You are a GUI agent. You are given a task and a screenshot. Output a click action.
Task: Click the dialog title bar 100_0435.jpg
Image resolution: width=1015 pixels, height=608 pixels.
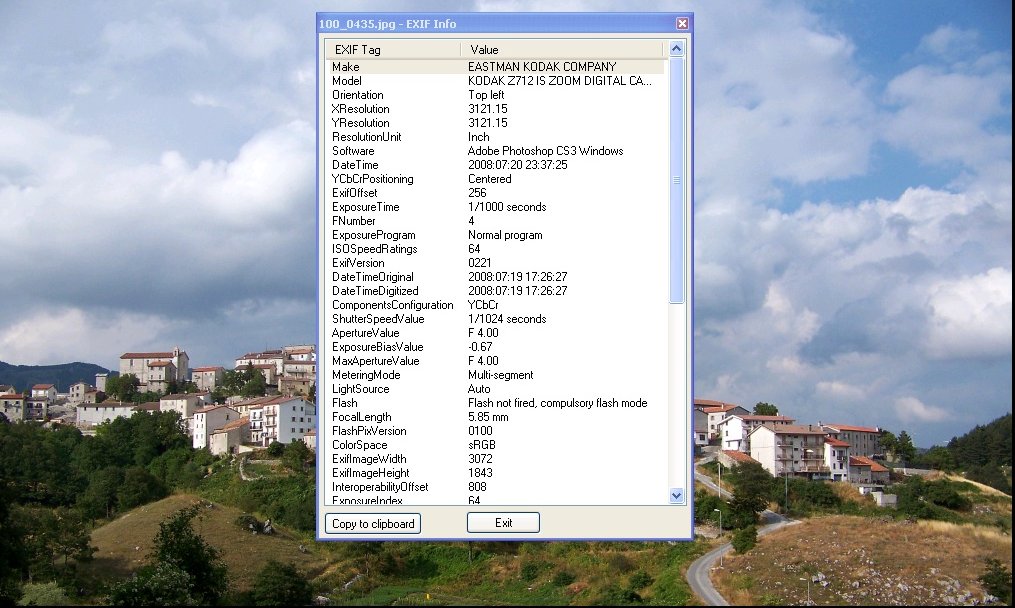click(x=480, y=23)
